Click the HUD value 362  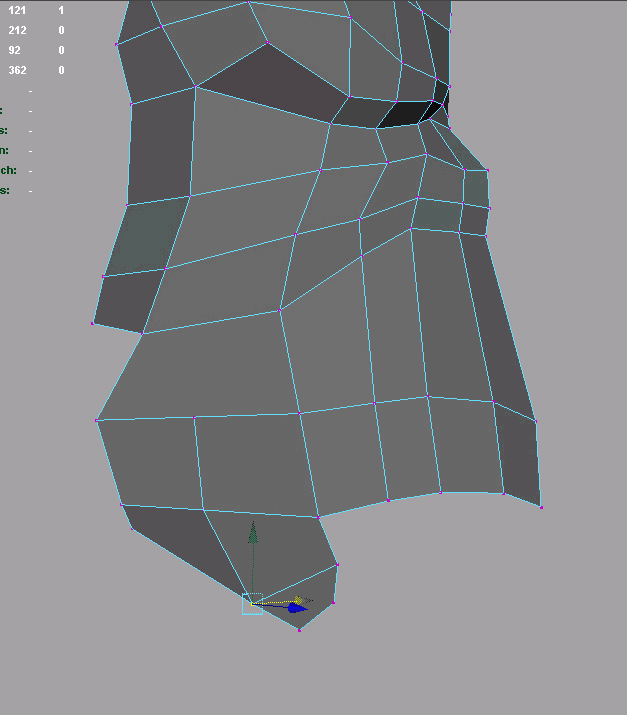17,70
